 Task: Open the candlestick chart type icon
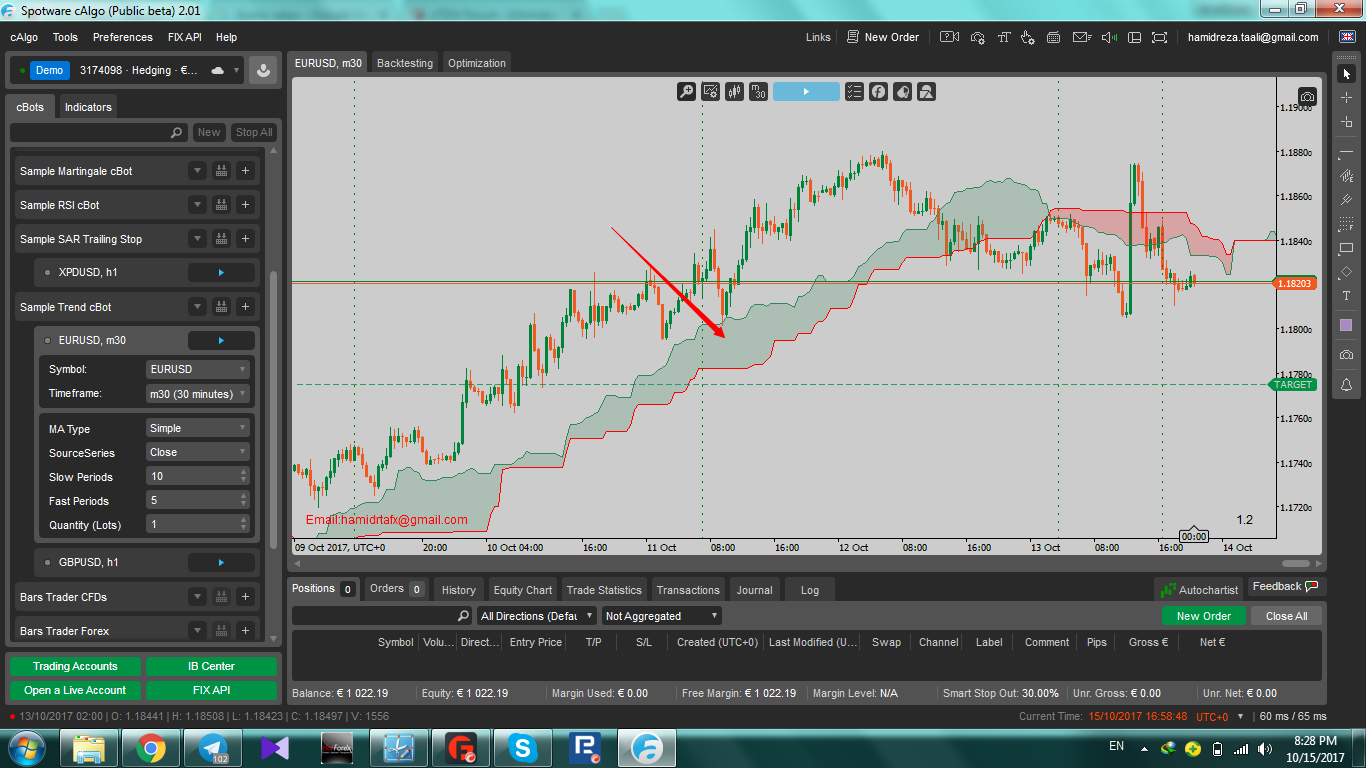coord(735,91)
